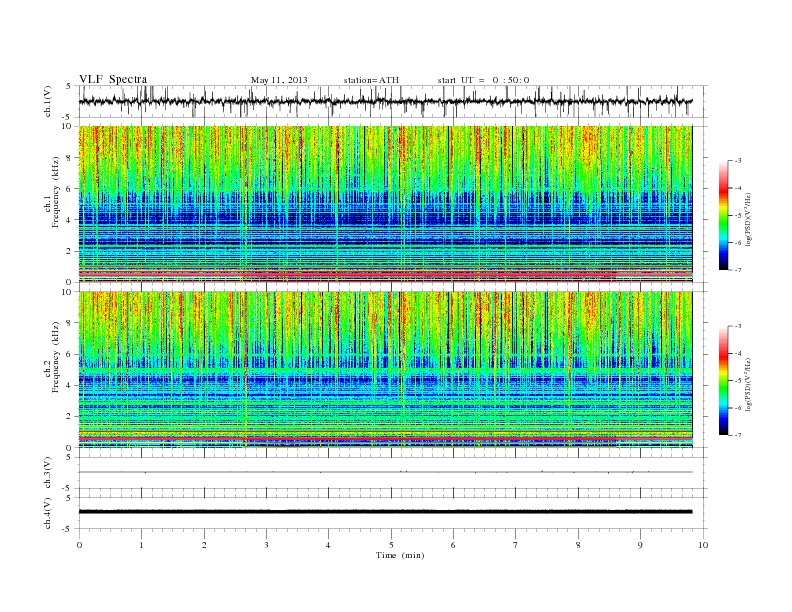The image size is (792, 612).
Task: Click the "7" tick label on the time axis
Action: pos(516,545)
